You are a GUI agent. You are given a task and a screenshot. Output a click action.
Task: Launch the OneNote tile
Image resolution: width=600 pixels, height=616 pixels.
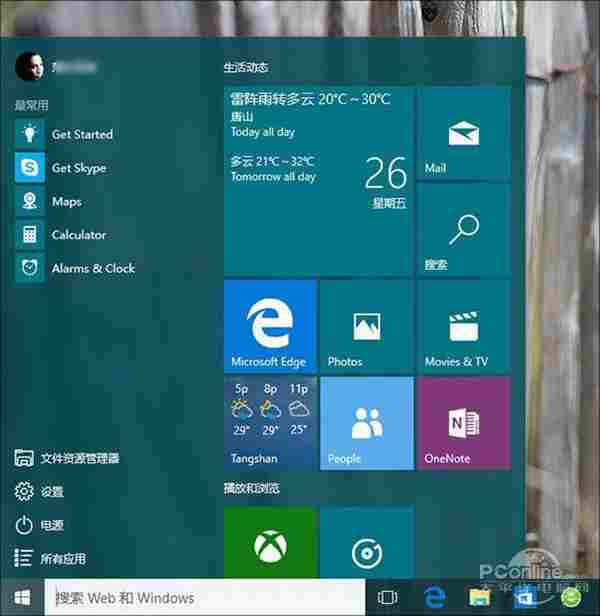coord(463,423)
